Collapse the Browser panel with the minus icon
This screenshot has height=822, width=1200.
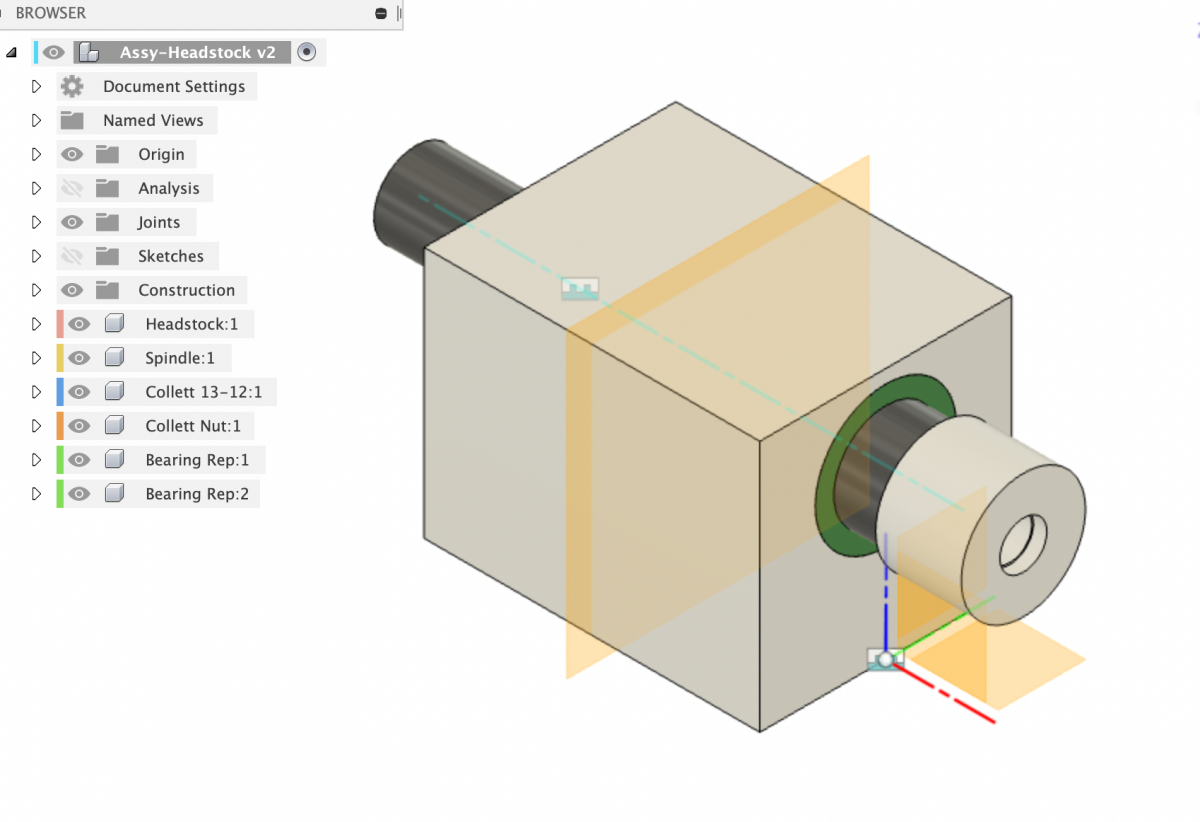click(380, 13)
